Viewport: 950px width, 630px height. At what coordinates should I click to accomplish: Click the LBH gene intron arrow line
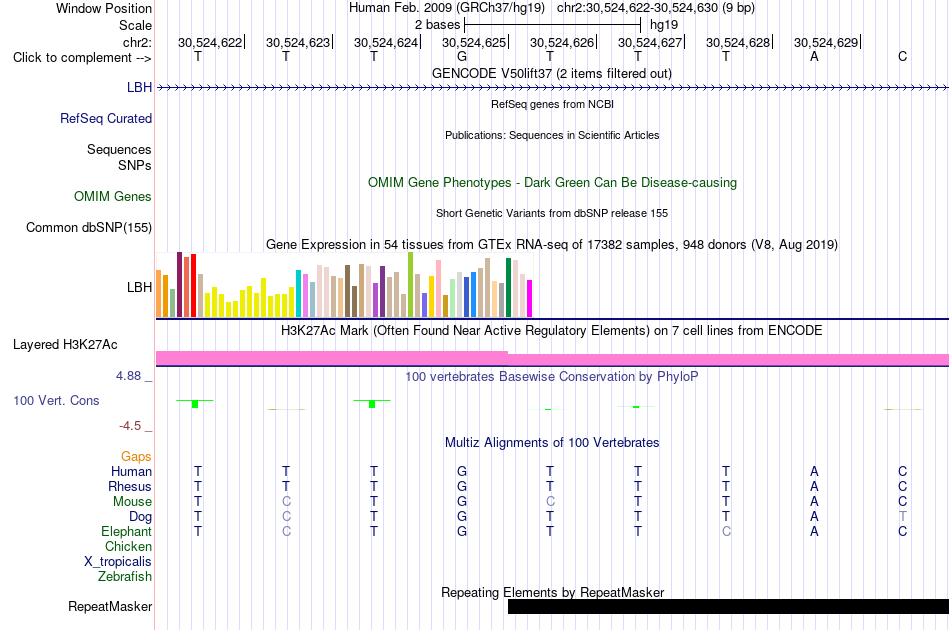point(552,88)
